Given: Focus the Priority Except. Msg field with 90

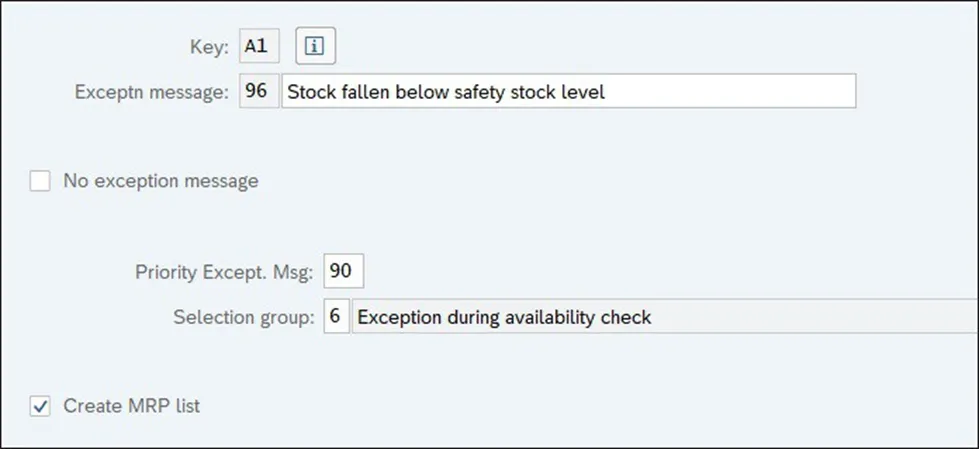Looking at the screenshot, I should pyautogui.click(x=345, y=271).
